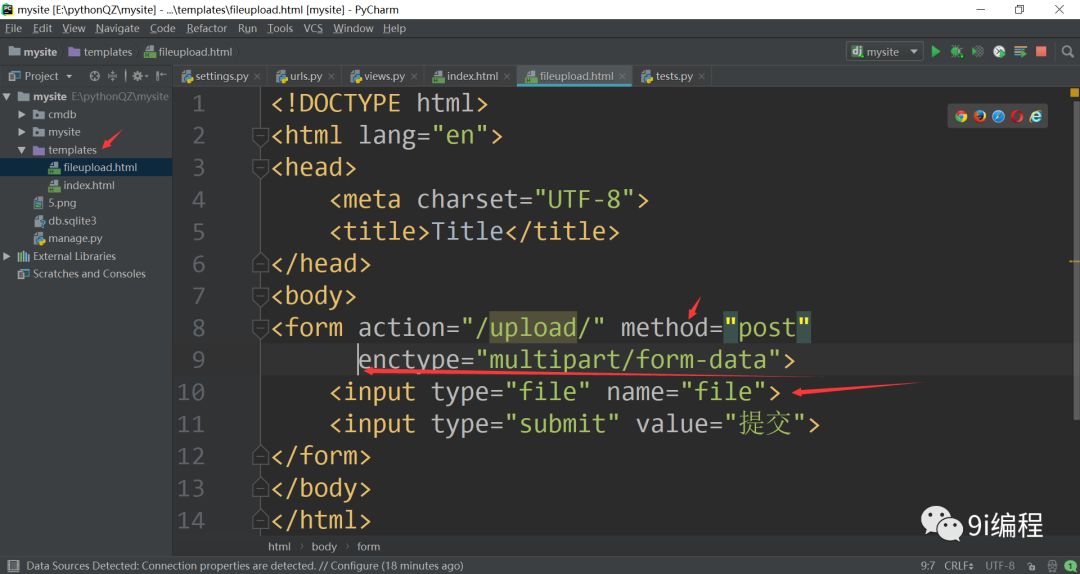Close the settings.py tab
The height and width of the screenshot is (574, 1080).
pos(258,76)
